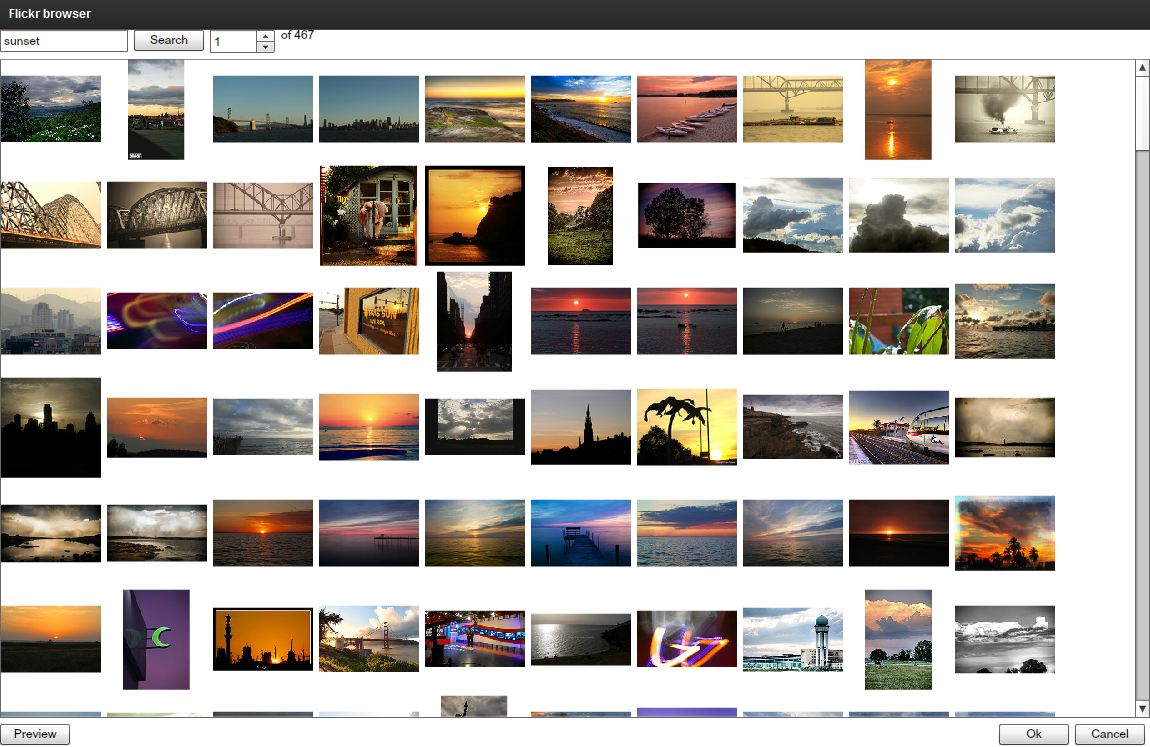Focus the page number field
Image resolution: width=1150 pixels, height=747 pixels.
tap(233, 42)
